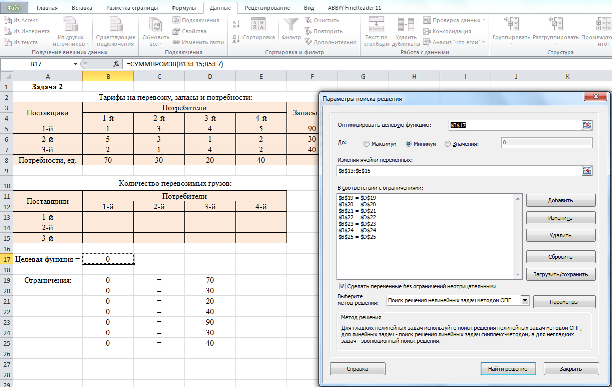Image resolution: width=612 pixels, height=387 pixels.
Task: Switch to 'Рецензирование' ribbon tab
Action: pyautogui.click(x=267, y=8)
